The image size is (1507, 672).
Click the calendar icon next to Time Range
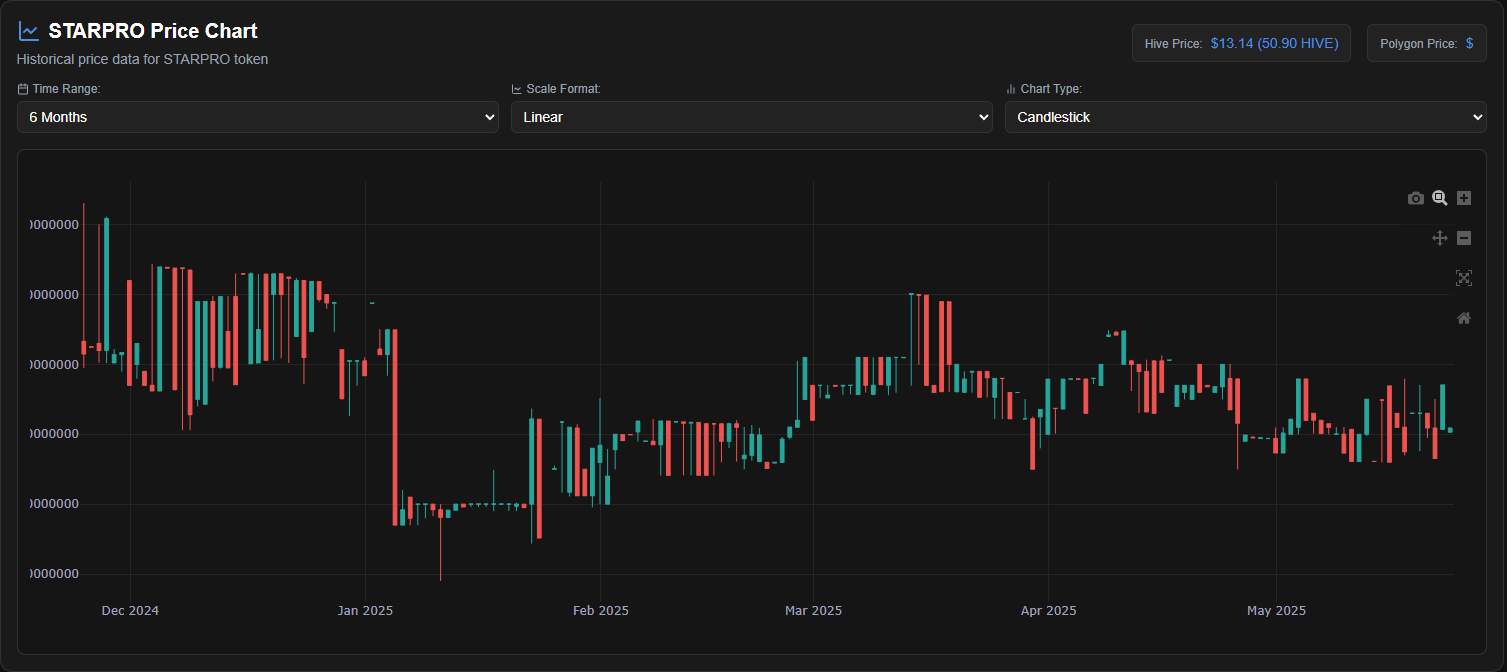(x=23, y=89)
